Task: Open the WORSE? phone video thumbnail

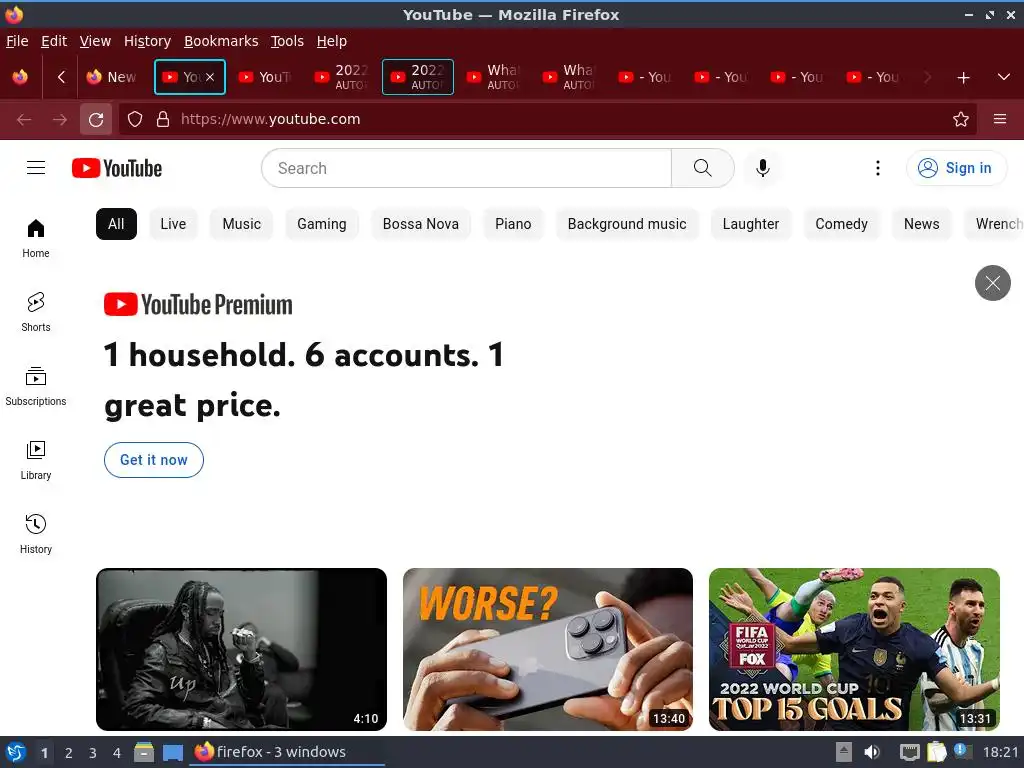Action: pyautogui.click(x=548, y=649)
